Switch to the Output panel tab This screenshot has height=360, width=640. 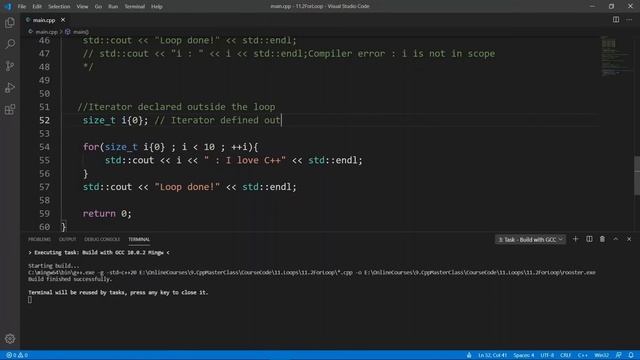[x=67, y=239]
